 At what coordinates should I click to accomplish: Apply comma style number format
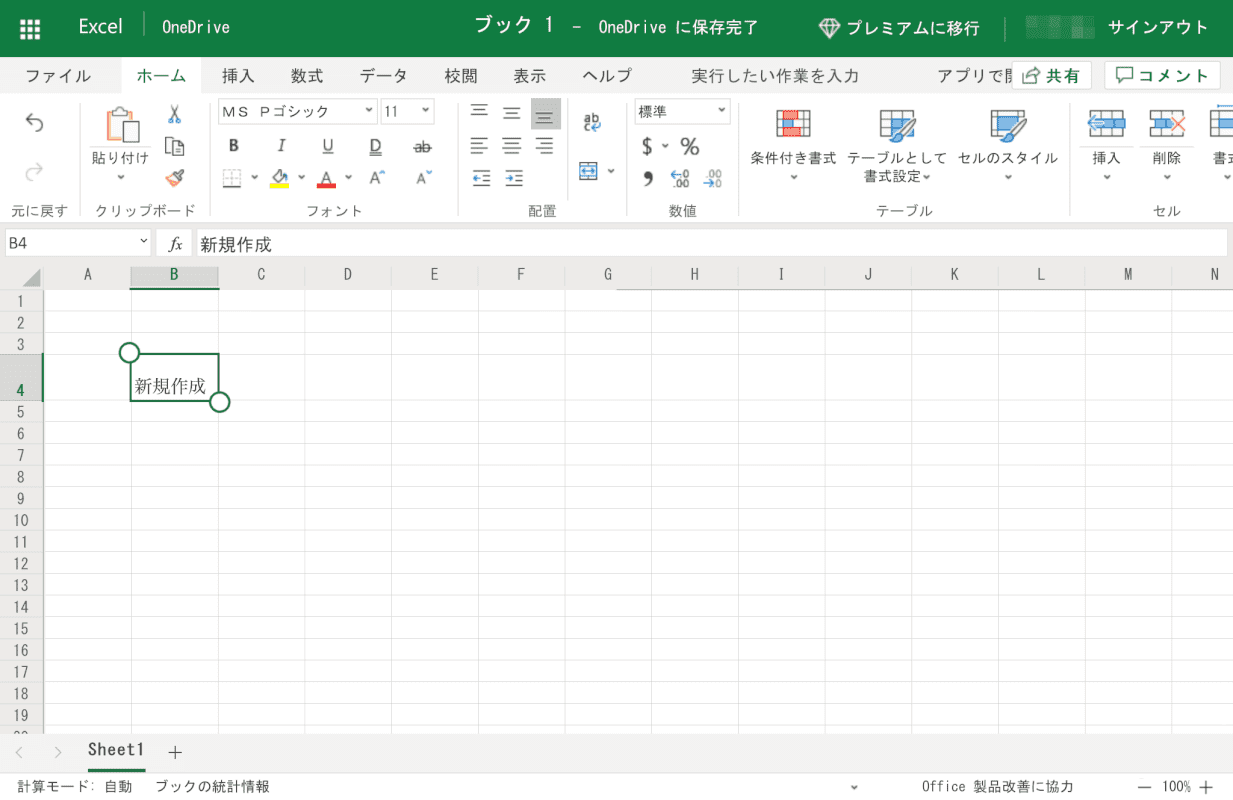coord(648,178)
